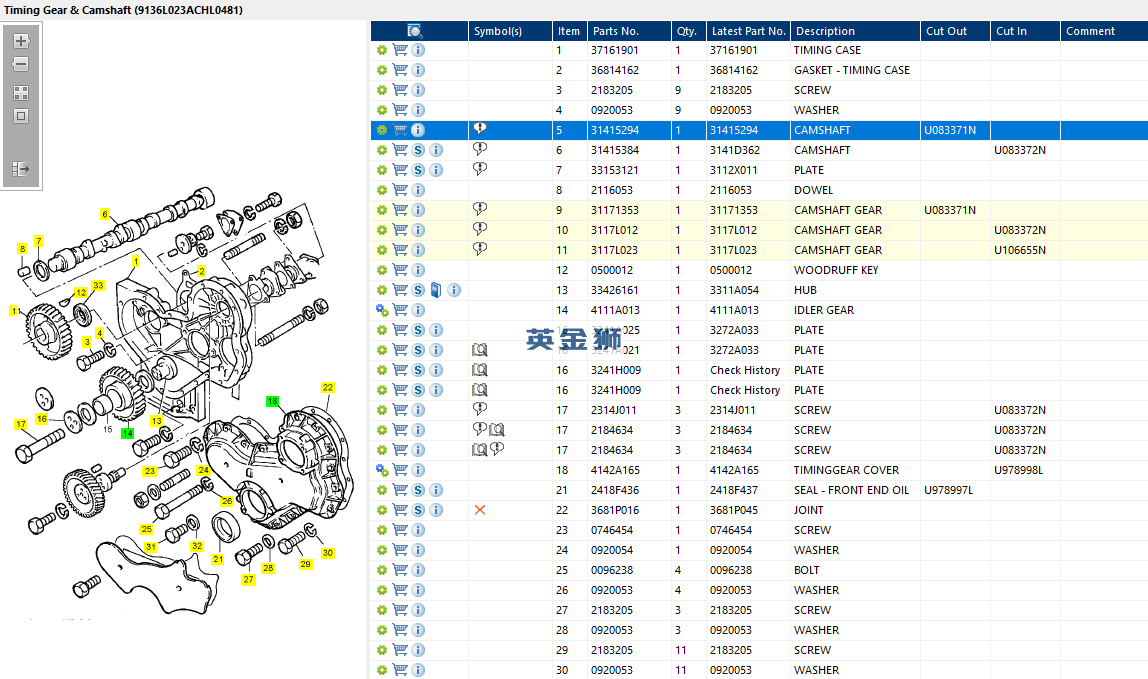1148x679 pixels.
Task: Select the IDLER GEAR row
Action: pos(823,310)
